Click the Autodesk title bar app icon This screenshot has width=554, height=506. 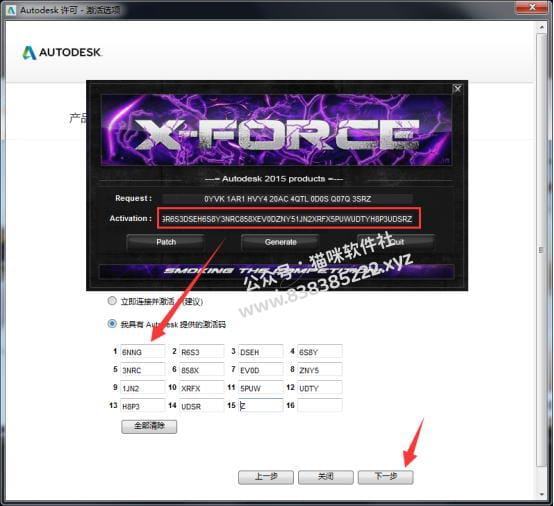[11, 10]
